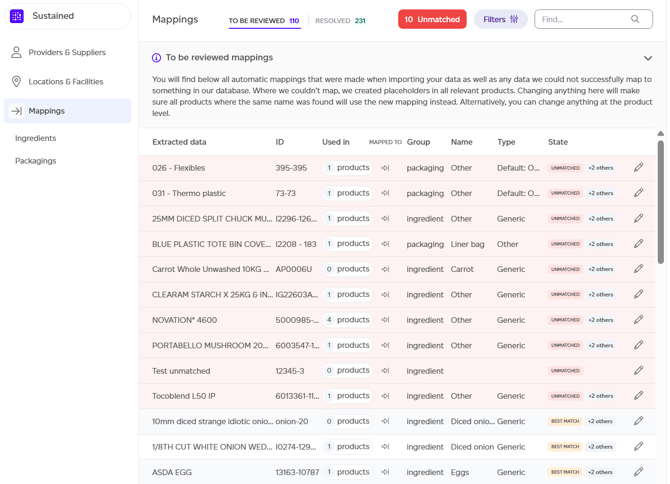Edit the ASDA EGG row pencil
The image size is (670, 484).
click(638, 472)
